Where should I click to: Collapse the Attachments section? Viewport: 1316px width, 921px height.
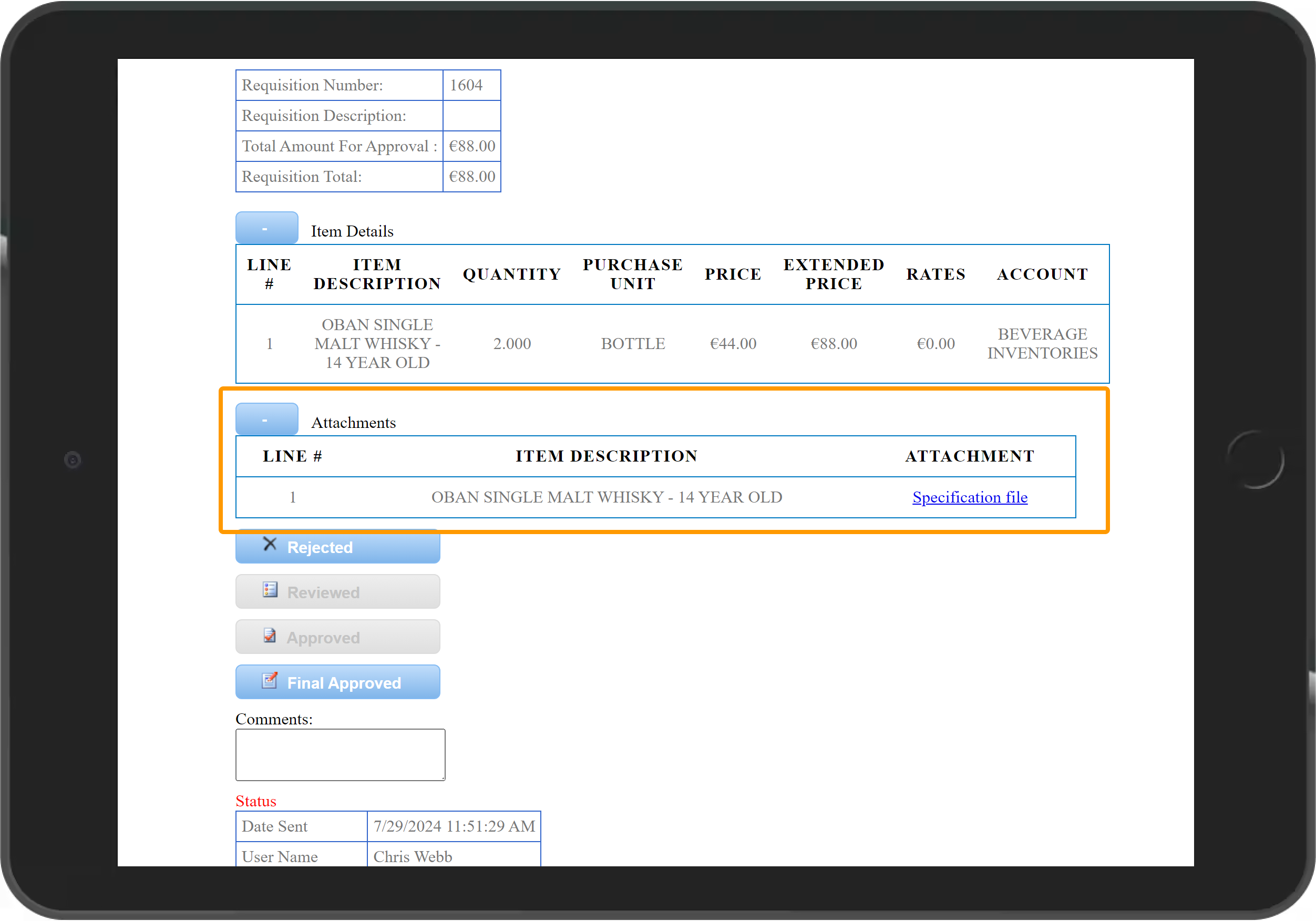(x=266, y=419)
